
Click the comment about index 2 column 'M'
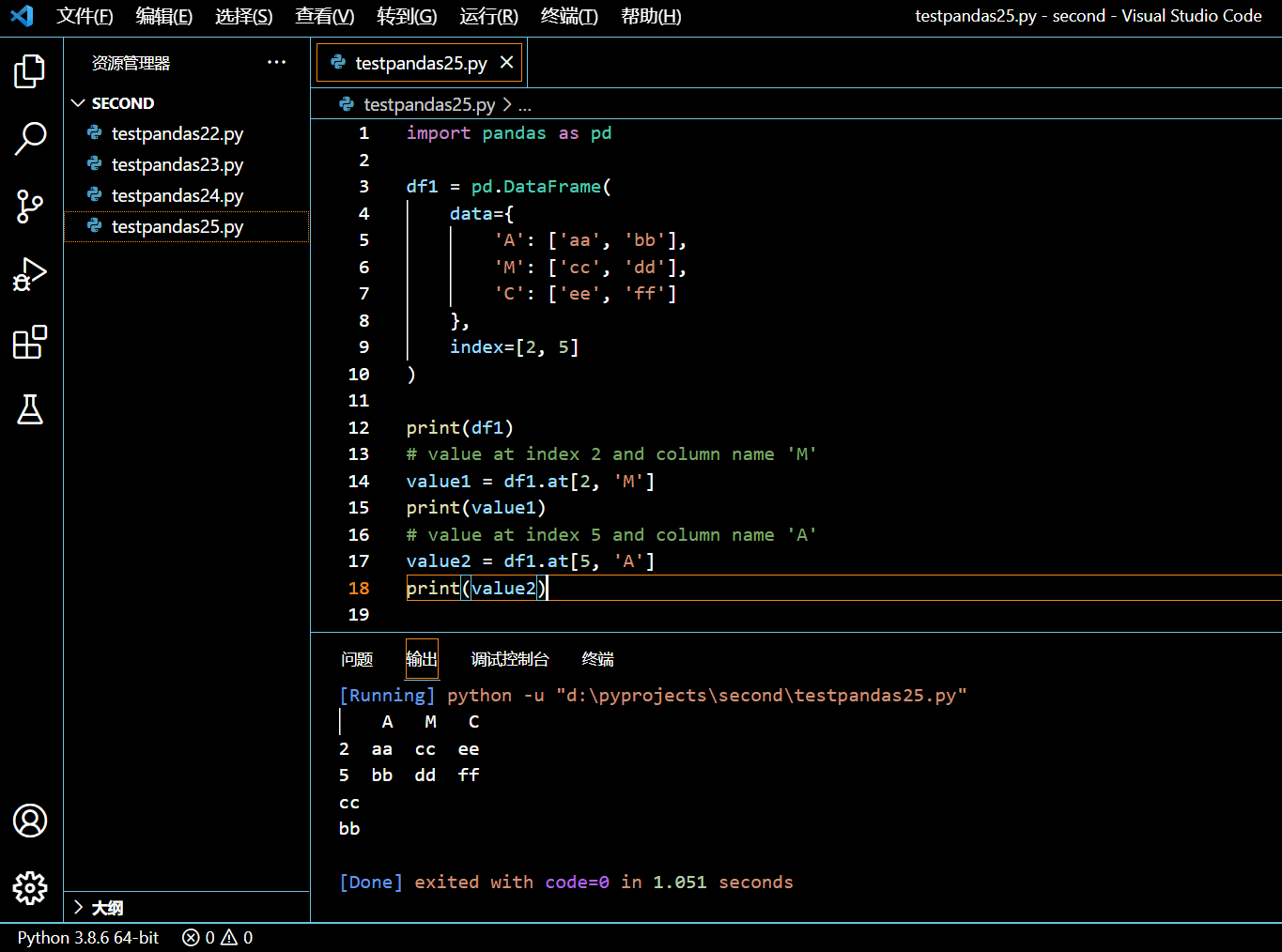click(x=611, y=454)
